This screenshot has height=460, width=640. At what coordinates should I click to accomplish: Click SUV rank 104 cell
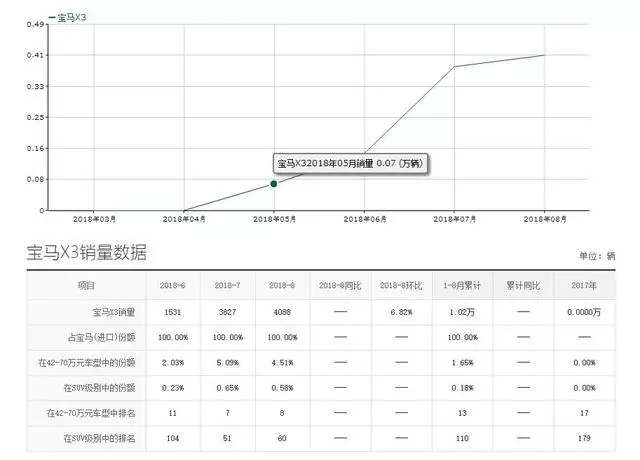point(173,438)
